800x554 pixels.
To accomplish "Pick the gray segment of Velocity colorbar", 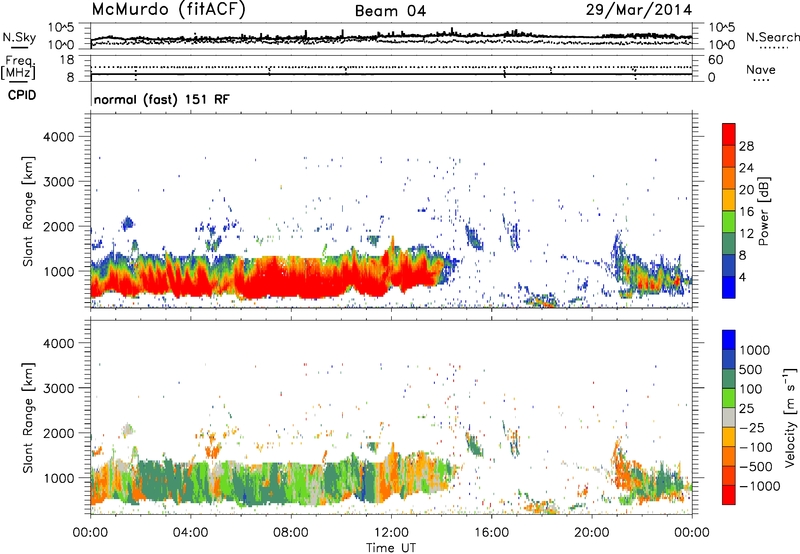I will click(x=729, y=418).
